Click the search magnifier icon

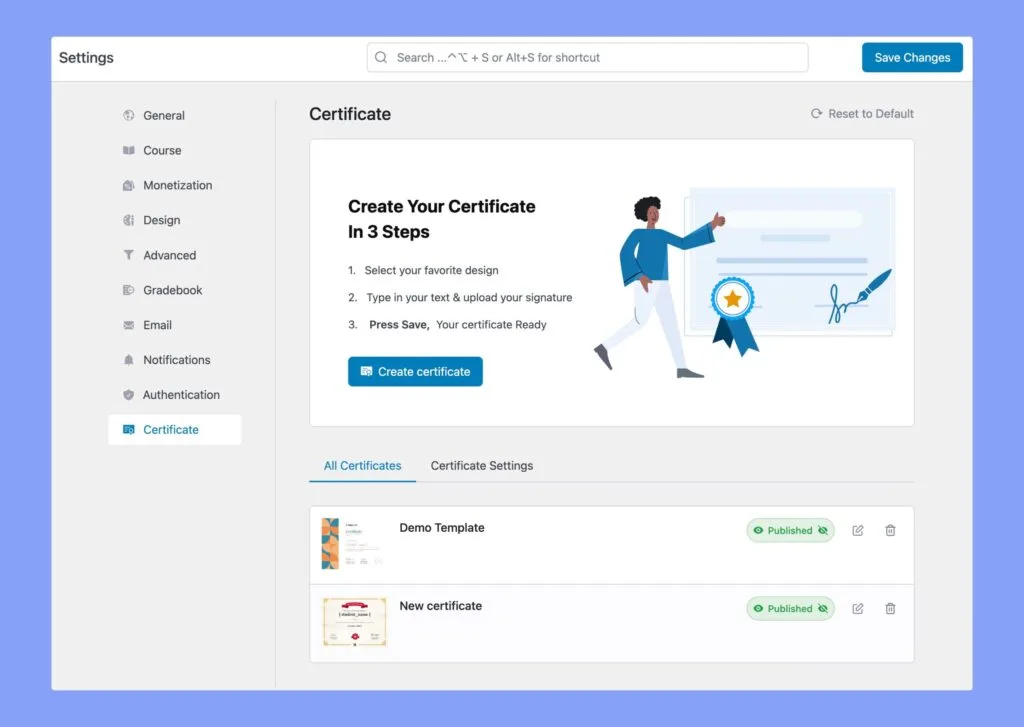381,57
